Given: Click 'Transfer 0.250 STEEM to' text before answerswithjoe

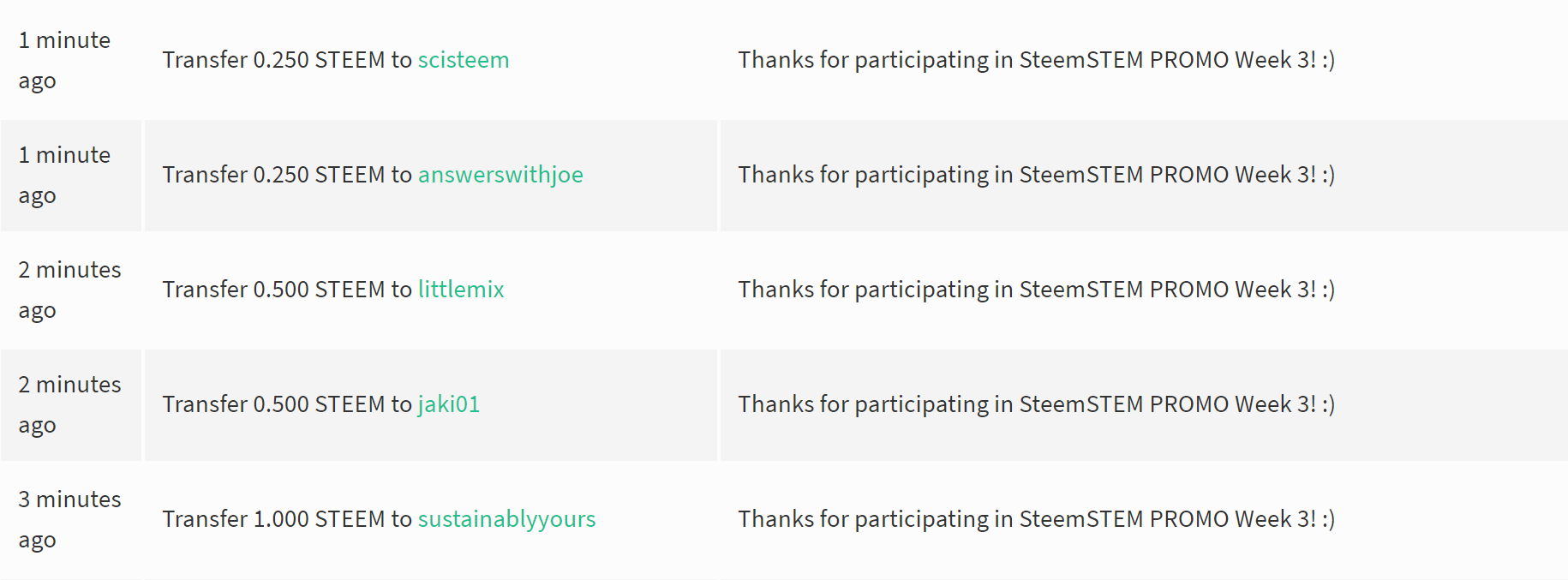Looking at the screenshot, I should click(x=287, y=175).
